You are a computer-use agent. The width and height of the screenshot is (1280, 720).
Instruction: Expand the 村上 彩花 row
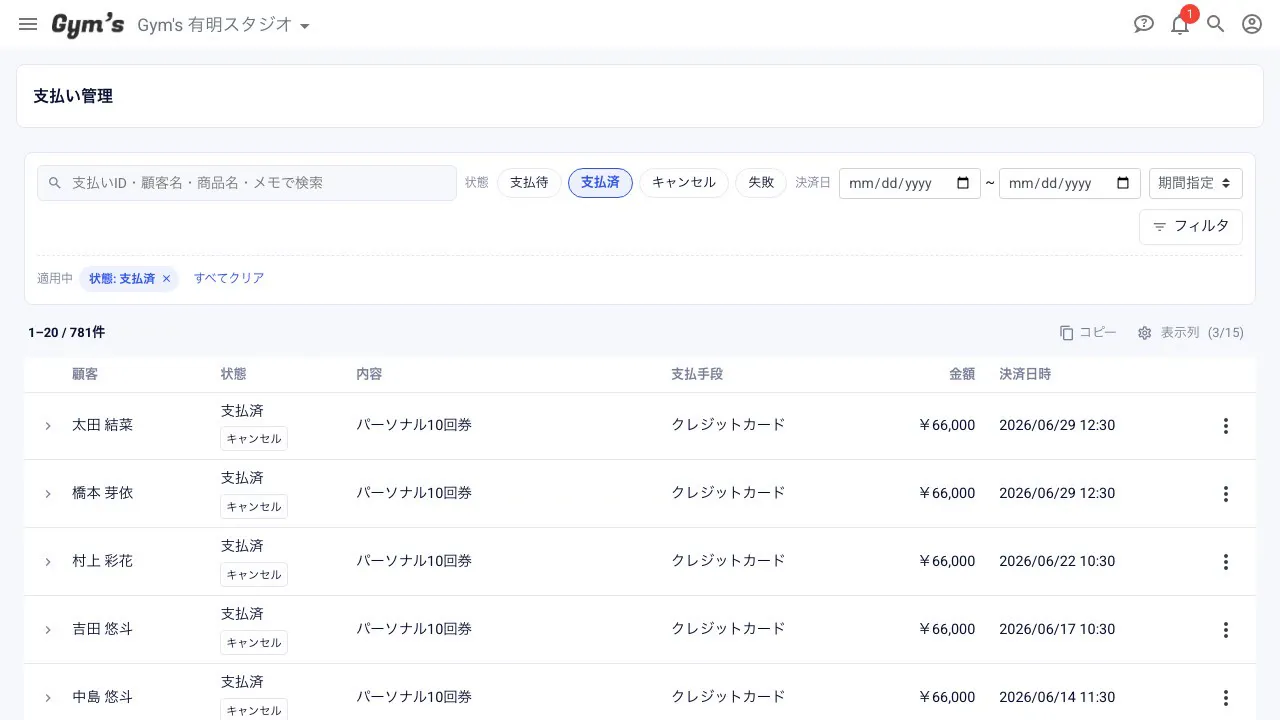[x=48, y=562]
